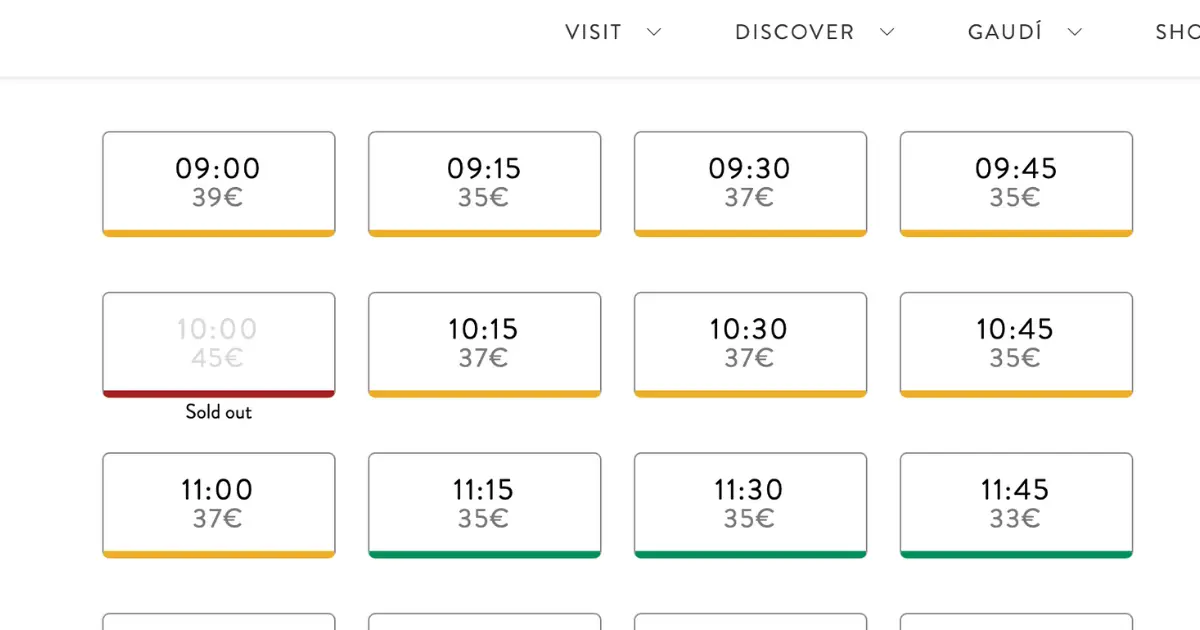This screenshot has width=1200, height=630.
Task: Open the GAUDÍ menu item
Action: point(1005,32)
